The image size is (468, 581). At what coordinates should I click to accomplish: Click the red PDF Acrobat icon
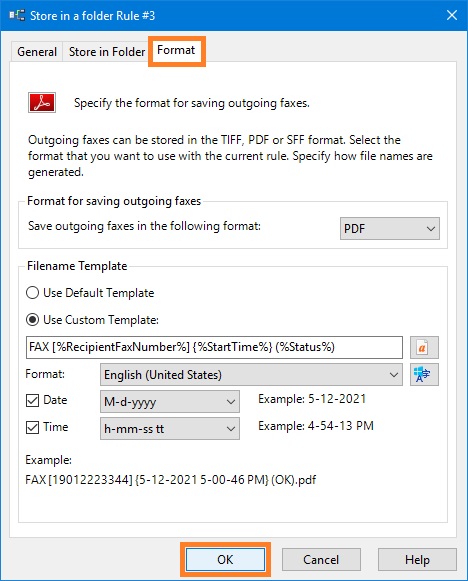42,103
